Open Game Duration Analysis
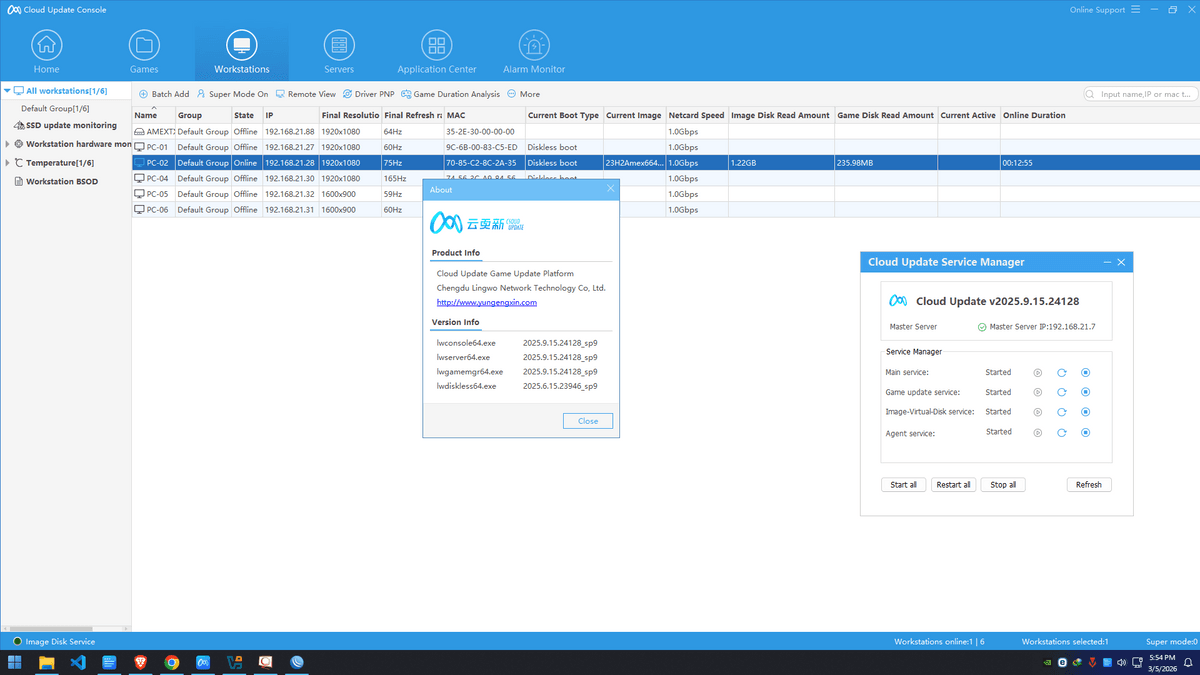The image size is (1200, 675). point(406,94)
